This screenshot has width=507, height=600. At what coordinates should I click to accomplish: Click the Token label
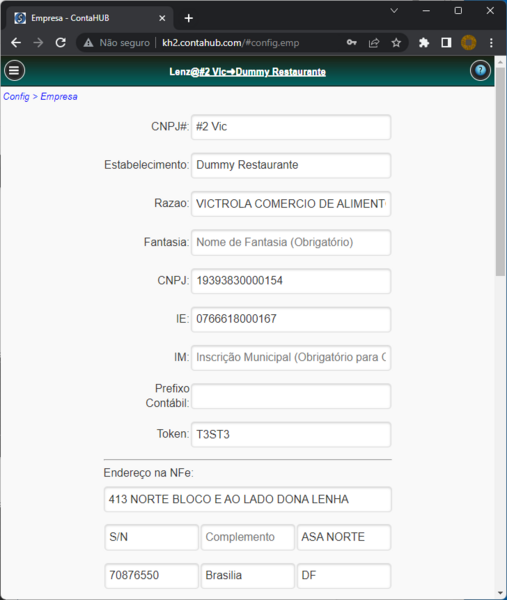coord(173,434)
